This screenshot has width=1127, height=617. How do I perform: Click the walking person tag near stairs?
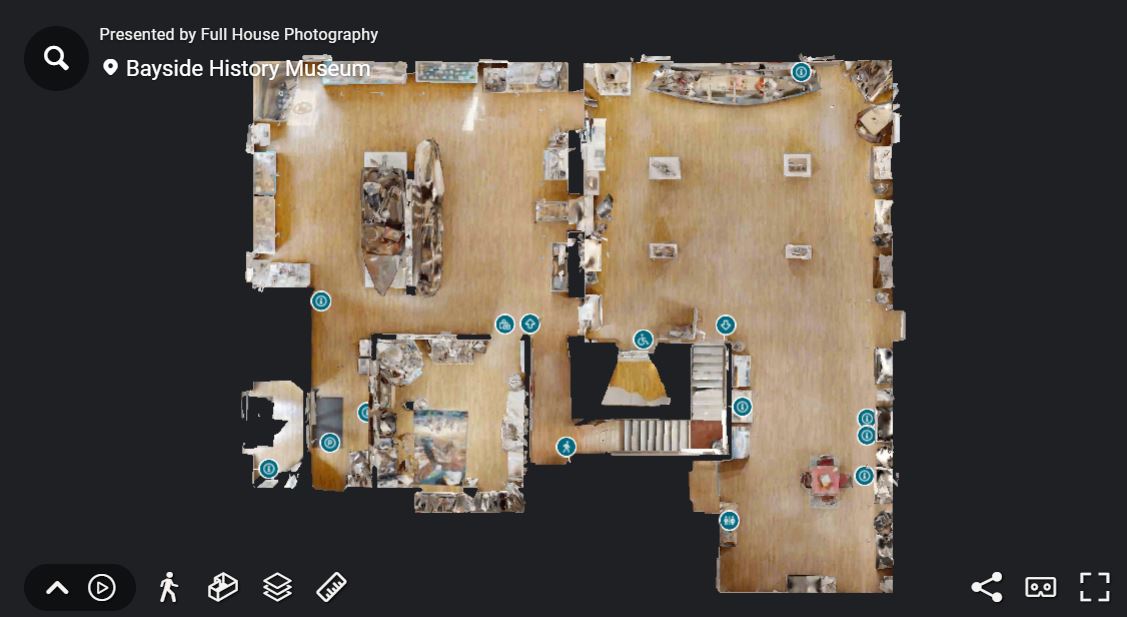tap(566, 447)
